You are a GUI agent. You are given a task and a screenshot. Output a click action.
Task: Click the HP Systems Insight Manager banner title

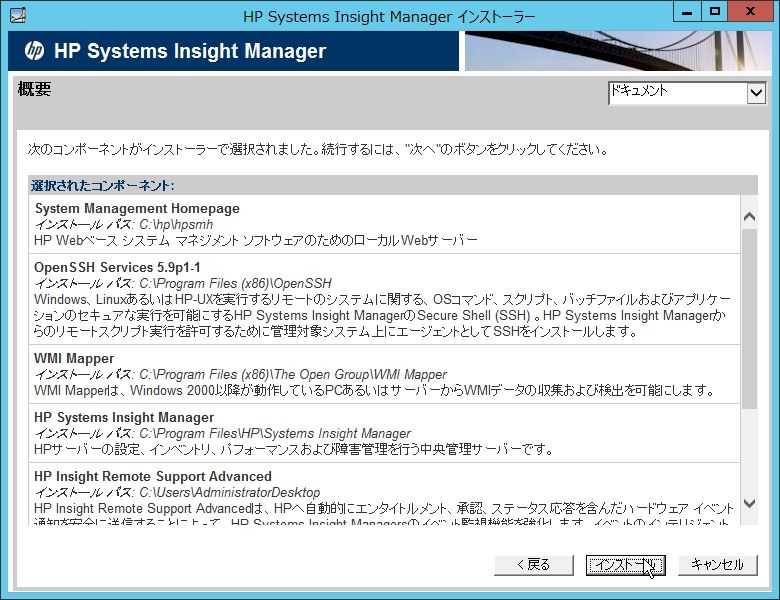190,51
